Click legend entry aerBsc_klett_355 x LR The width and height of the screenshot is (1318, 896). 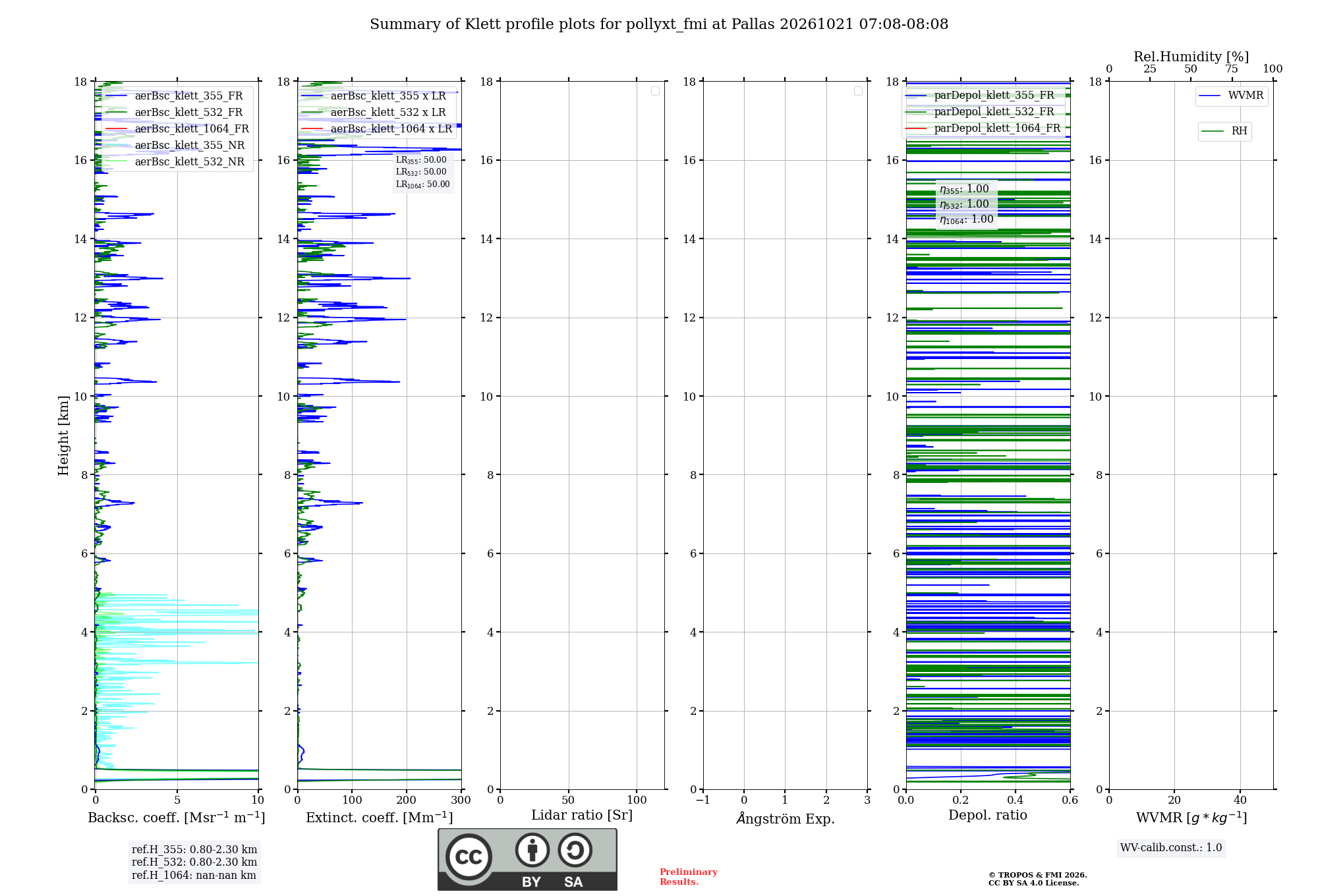point(374,96)
